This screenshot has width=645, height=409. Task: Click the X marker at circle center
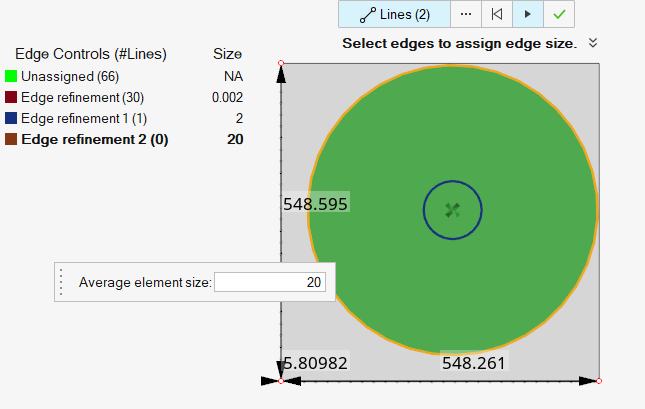click(452, 210)
